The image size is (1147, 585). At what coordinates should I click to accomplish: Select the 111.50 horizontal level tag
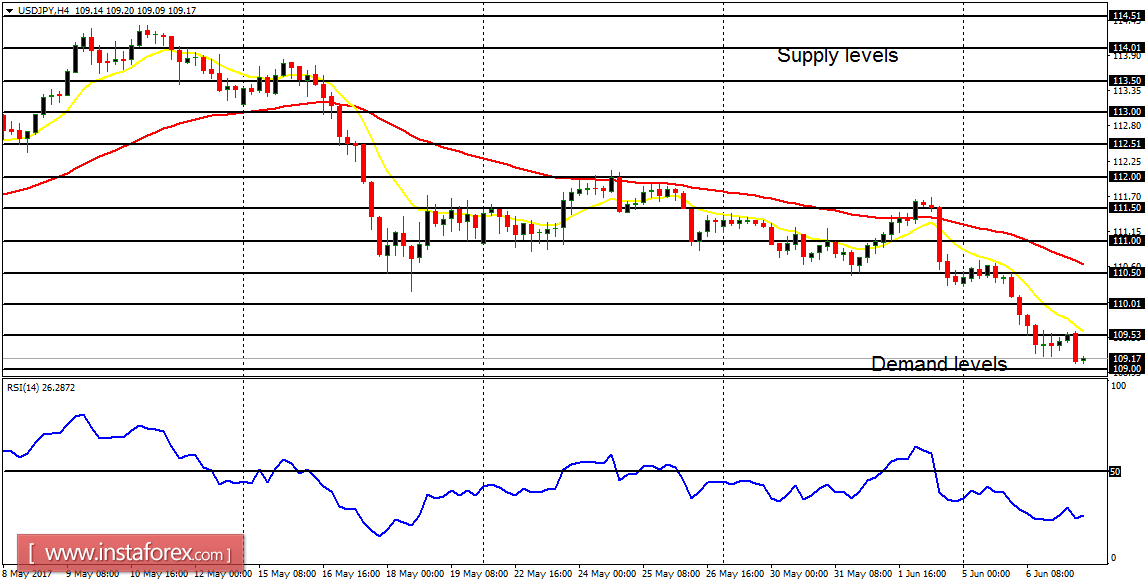1128,208
